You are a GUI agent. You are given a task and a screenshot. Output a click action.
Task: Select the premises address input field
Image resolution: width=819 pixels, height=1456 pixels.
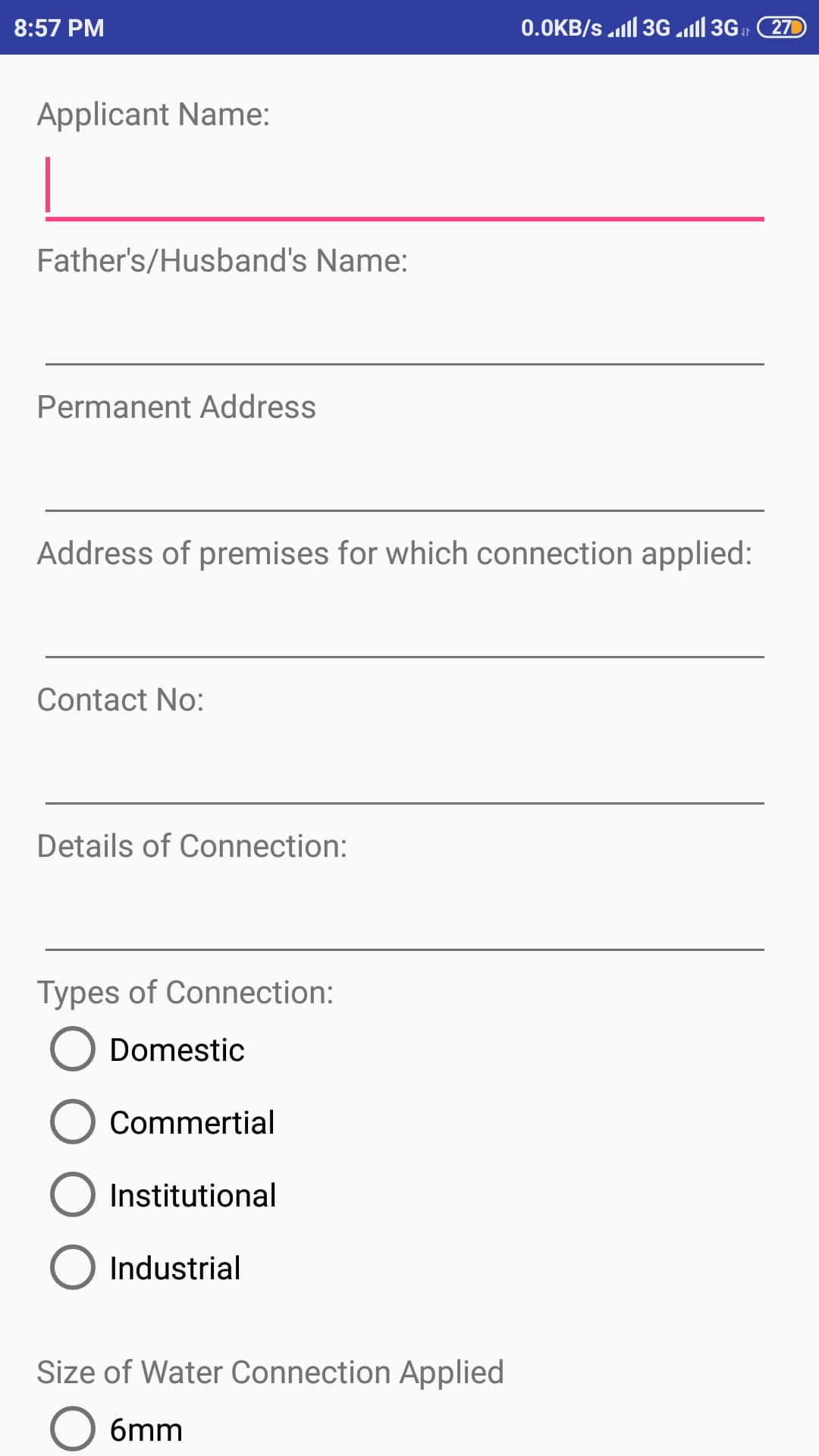(404, 625)
